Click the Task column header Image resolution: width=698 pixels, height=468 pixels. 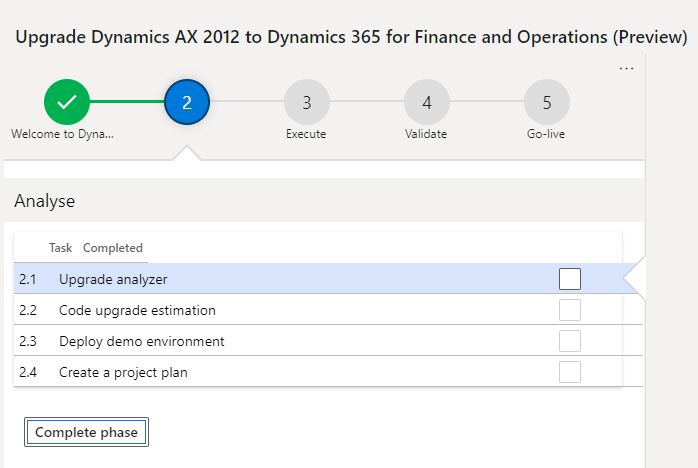60,248
